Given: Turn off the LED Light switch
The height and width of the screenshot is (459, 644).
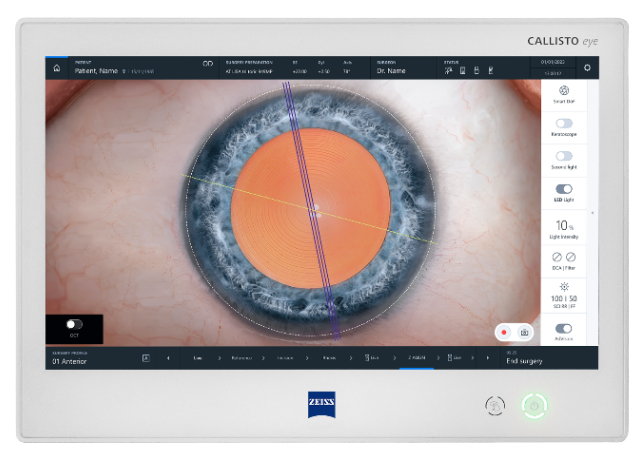Looking at the screenshot, I should click(564, 188).
